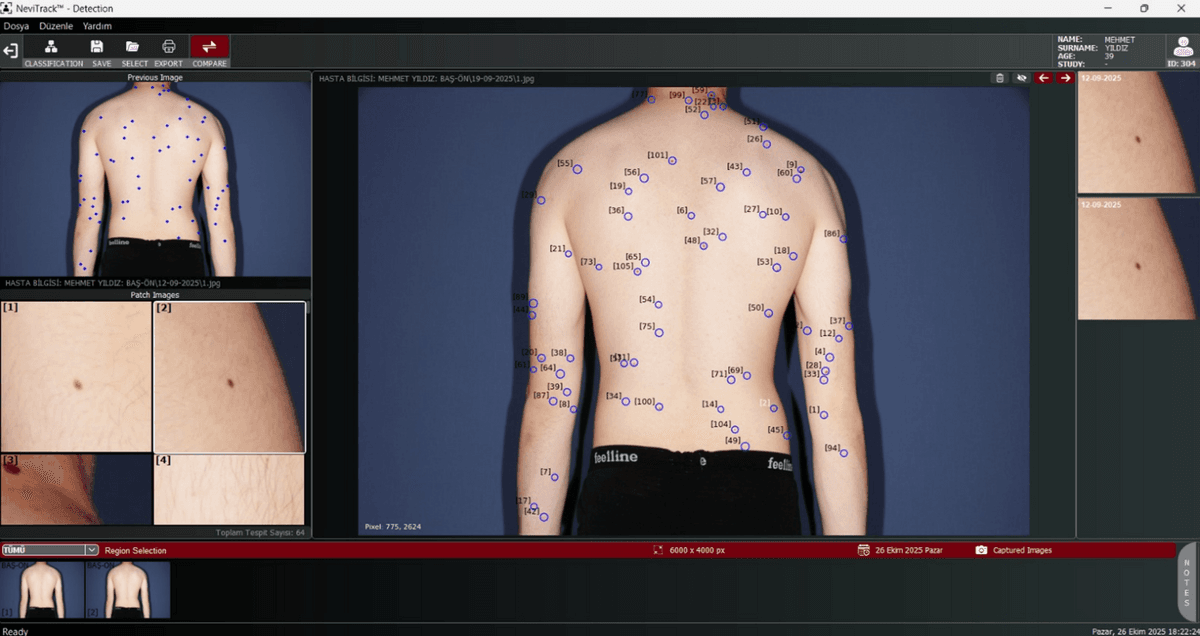
Task: Select patch image 1
Action: tap(77, 376)
